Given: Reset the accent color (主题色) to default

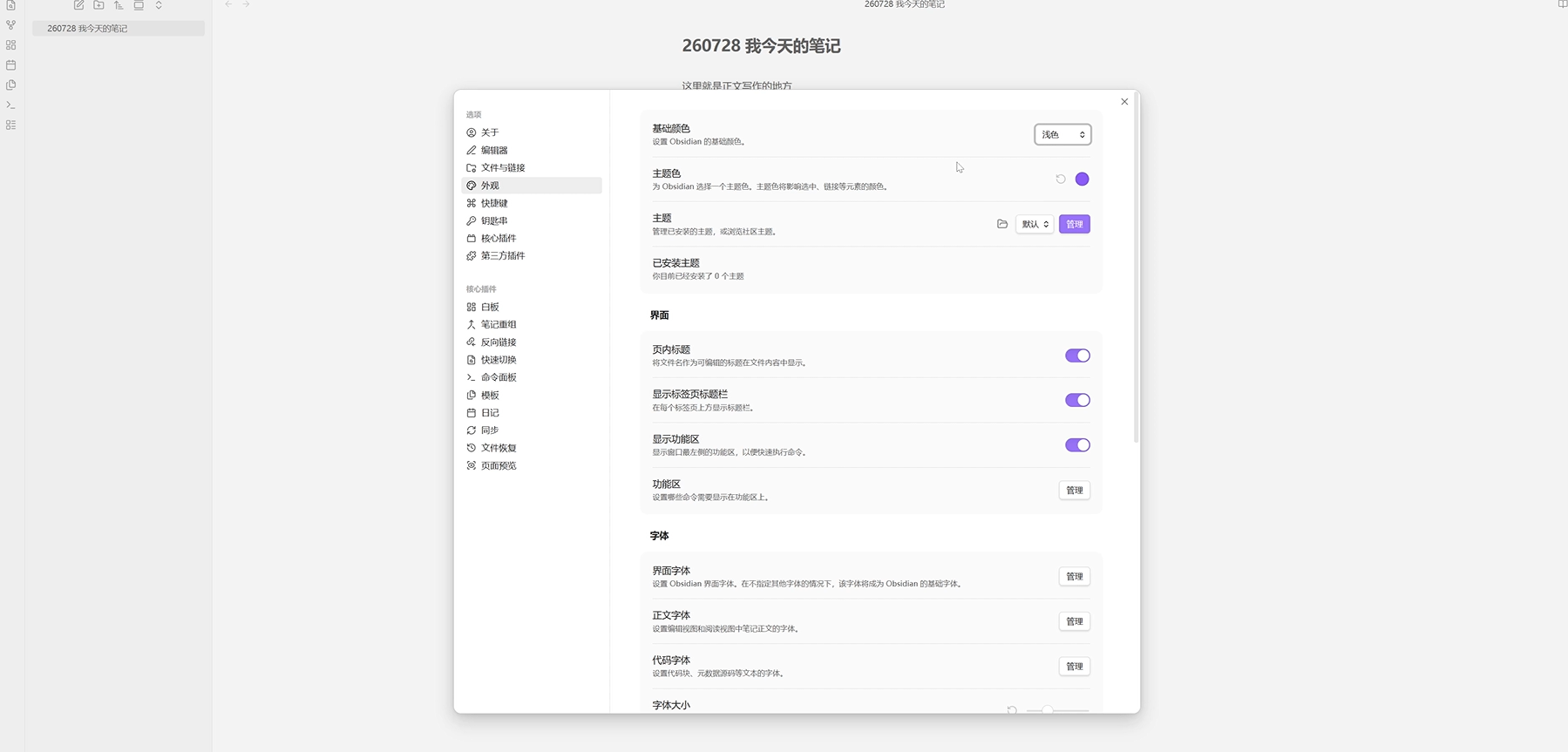Looking at the screenshot, I should [x=1061, y=180].
